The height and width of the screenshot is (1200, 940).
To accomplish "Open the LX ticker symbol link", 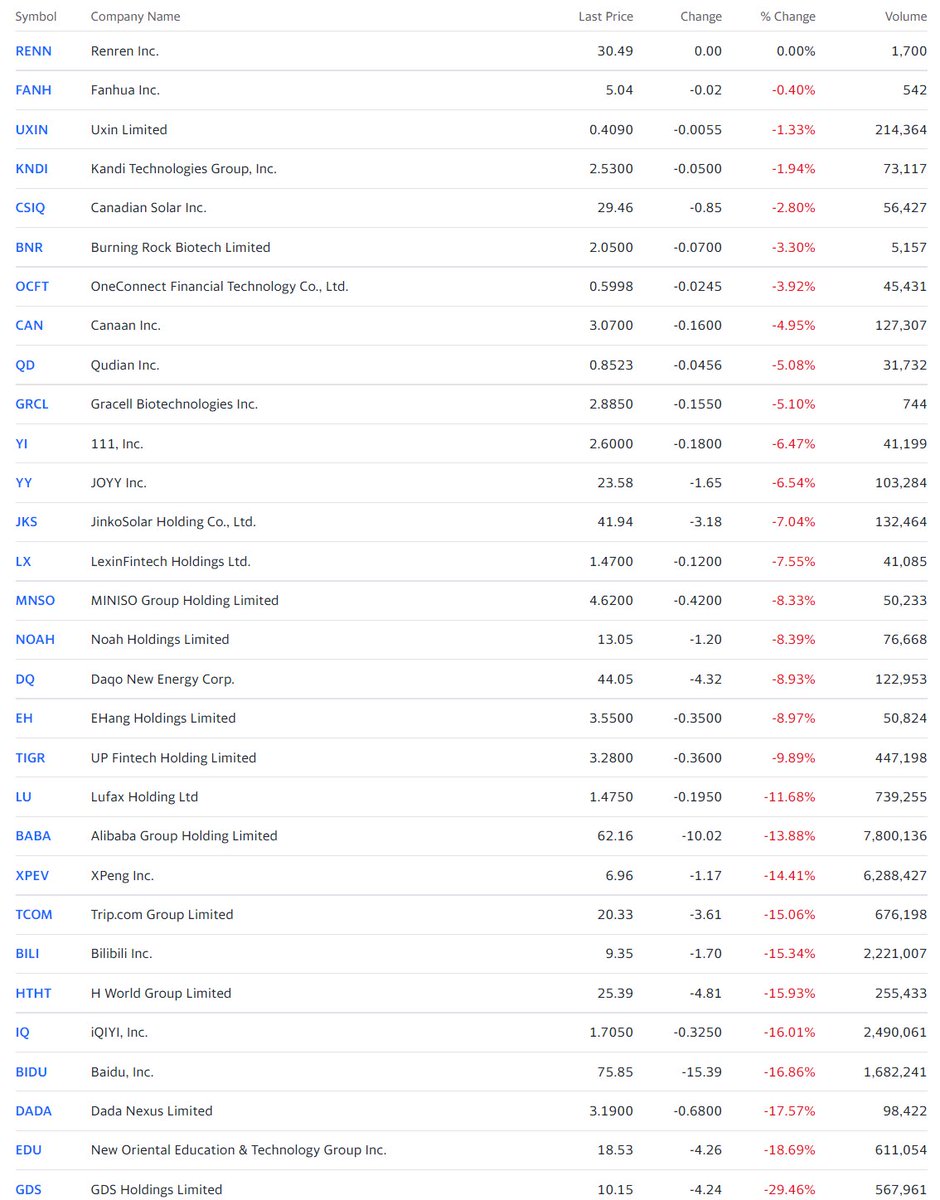I will [x=23, y=561].
